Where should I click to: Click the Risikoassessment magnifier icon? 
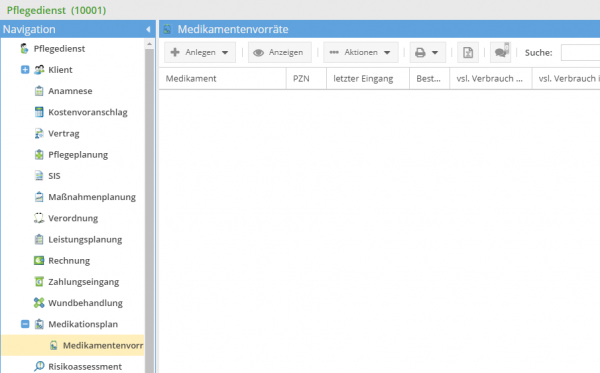coord(39,366)
